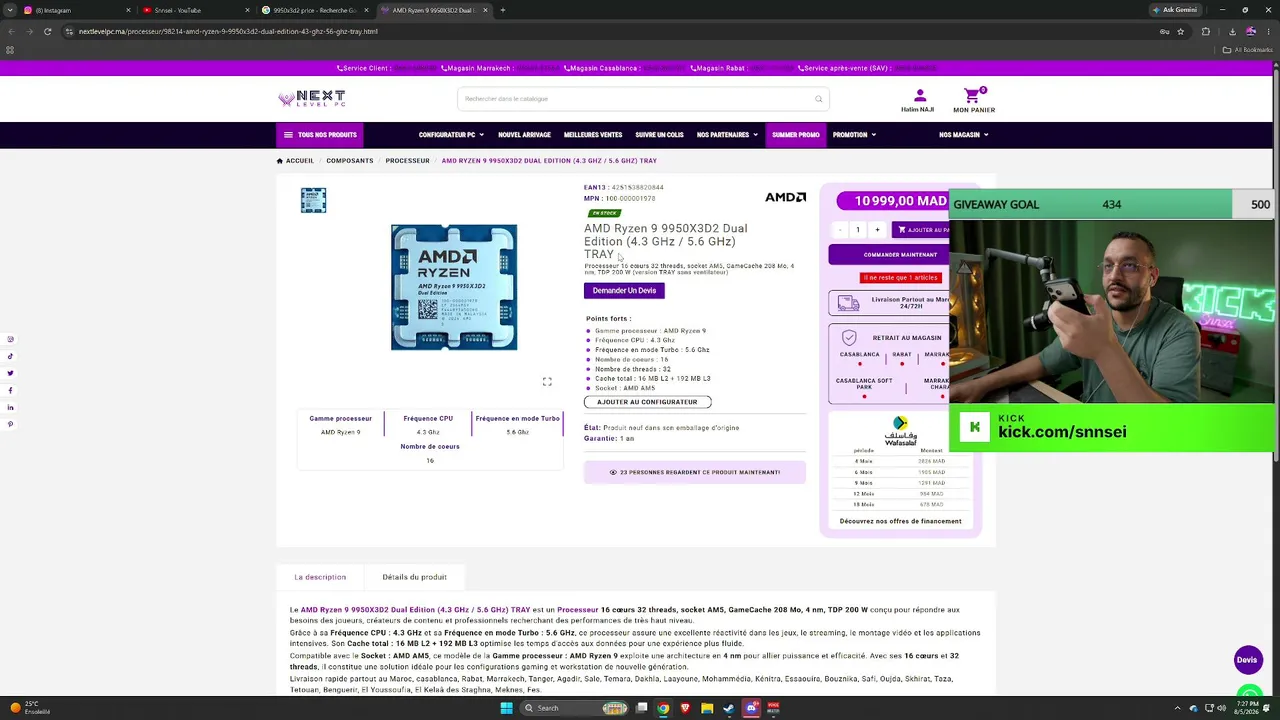Click Ajouter Au Configurateur button

(x=647, y=402)
